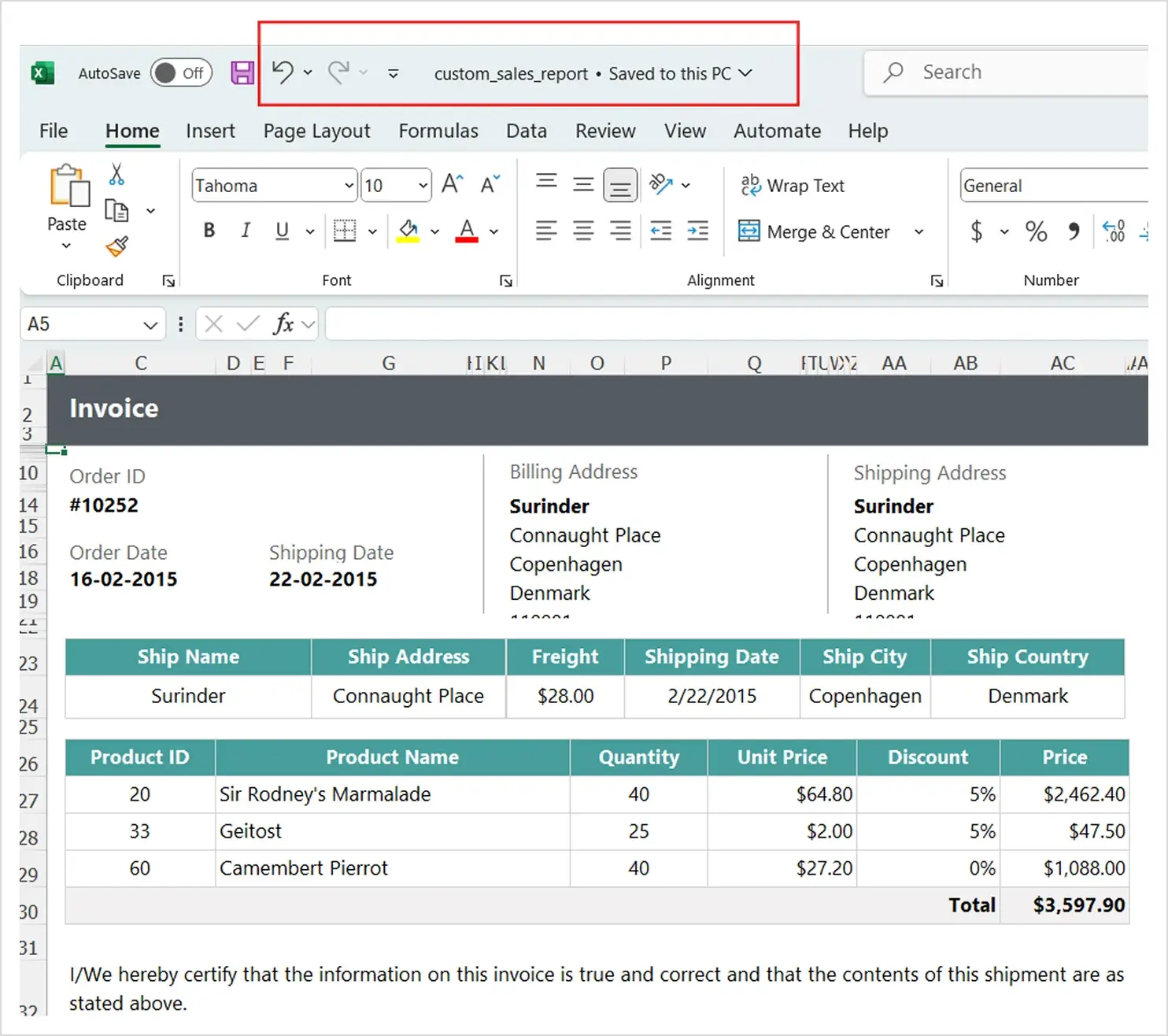Click the formula bar input
This screenshot has height=1036, width=1168.
tap(737, 324)
